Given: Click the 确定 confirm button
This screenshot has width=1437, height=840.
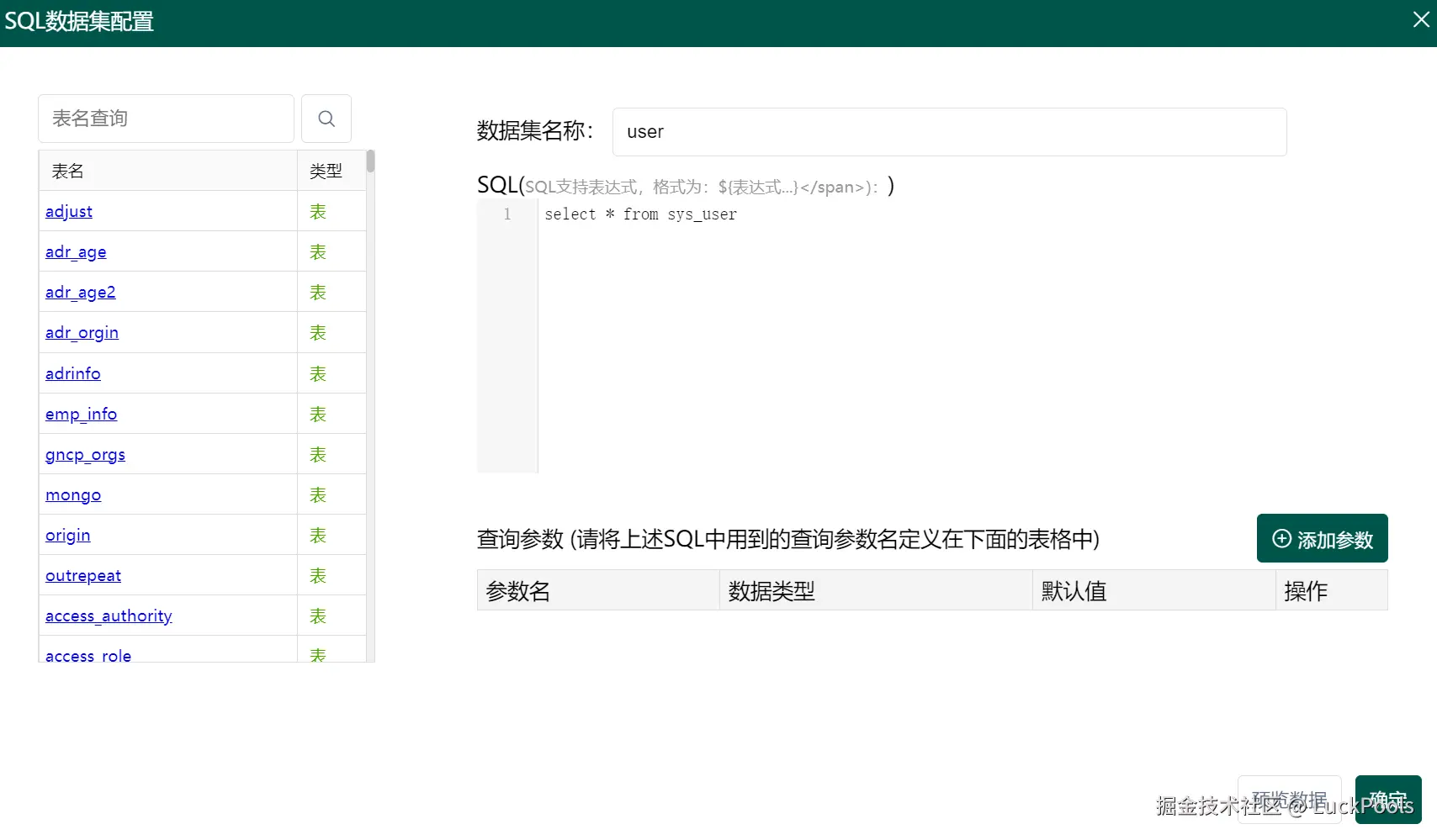Looking at the screenshot, I should tap(1387, 799).
